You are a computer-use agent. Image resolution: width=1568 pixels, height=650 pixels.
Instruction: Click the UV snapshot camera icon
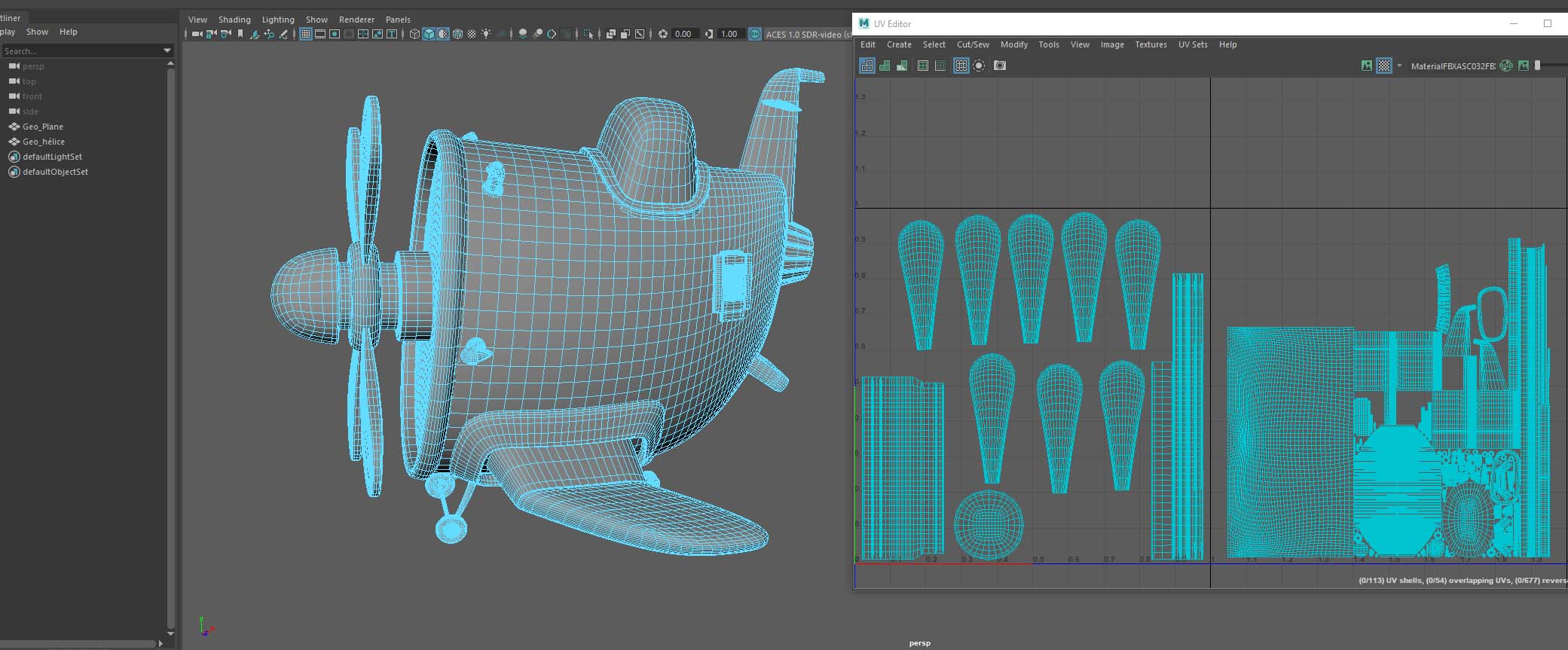tap(1000, 66)
